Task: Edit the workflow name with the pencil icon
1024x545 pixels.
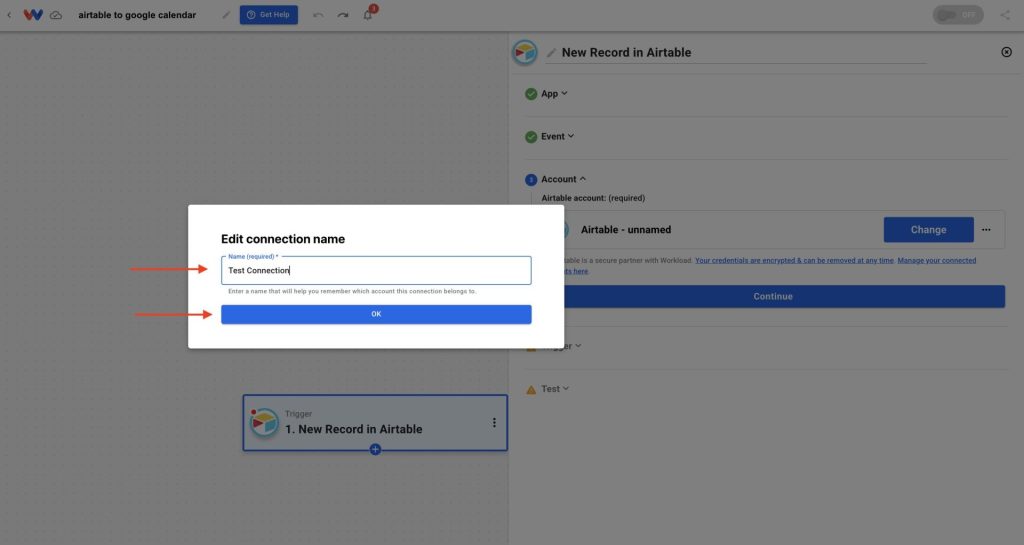Action: point(226,15)
